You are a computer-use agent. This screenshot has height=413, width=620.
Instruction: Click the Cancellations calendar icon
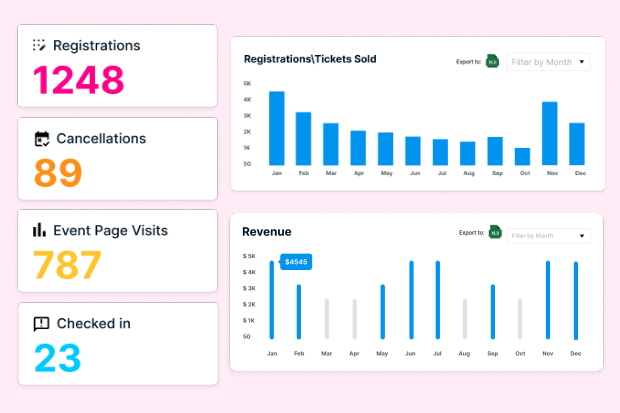pyautogui.click(x=42, y=139)
